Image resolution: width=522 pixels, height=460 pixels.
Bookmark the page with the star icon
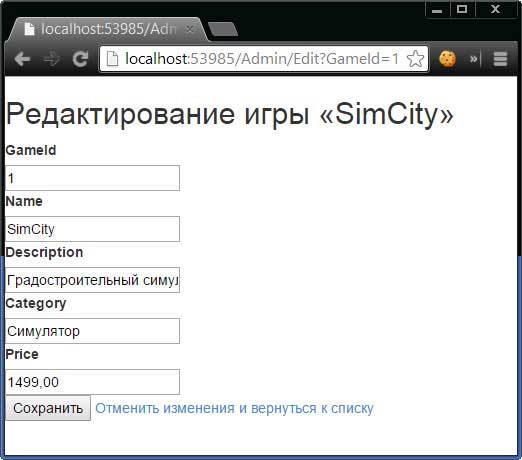[x=415, y=59]
